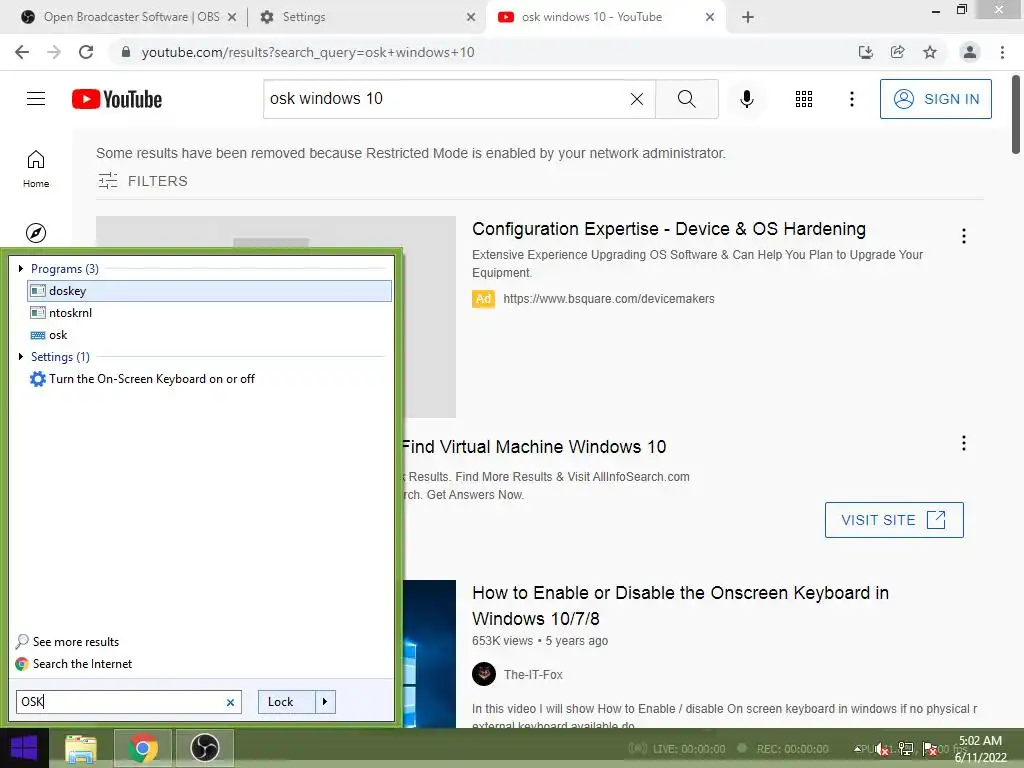Click the YouTube search magnifier button
The width and height of the screenshot is (1024, 768).
tap(686, 99)
